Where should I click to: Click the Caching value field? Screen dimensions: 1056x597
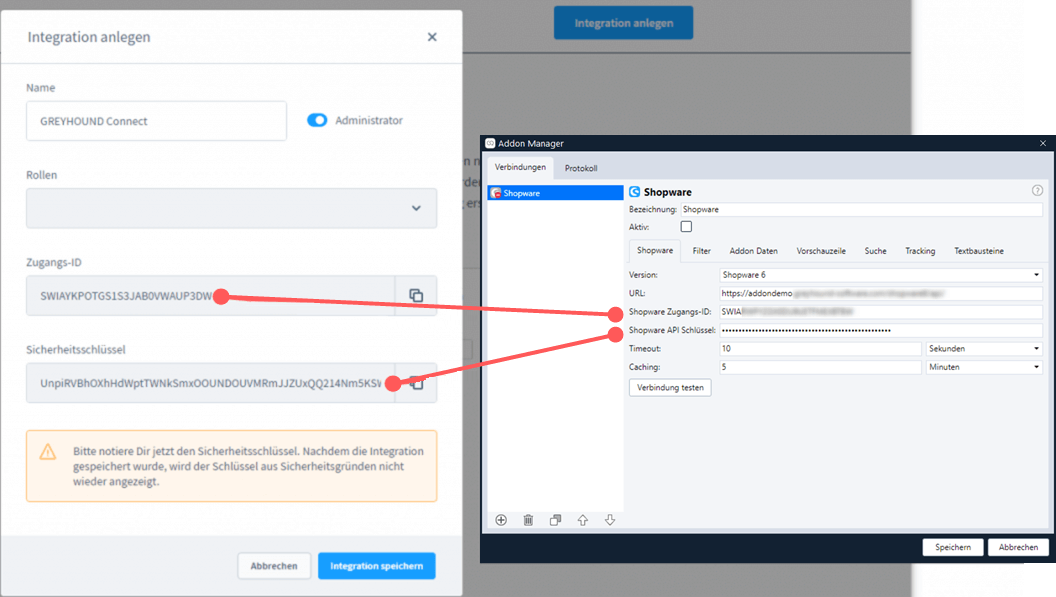coord(820,367)
